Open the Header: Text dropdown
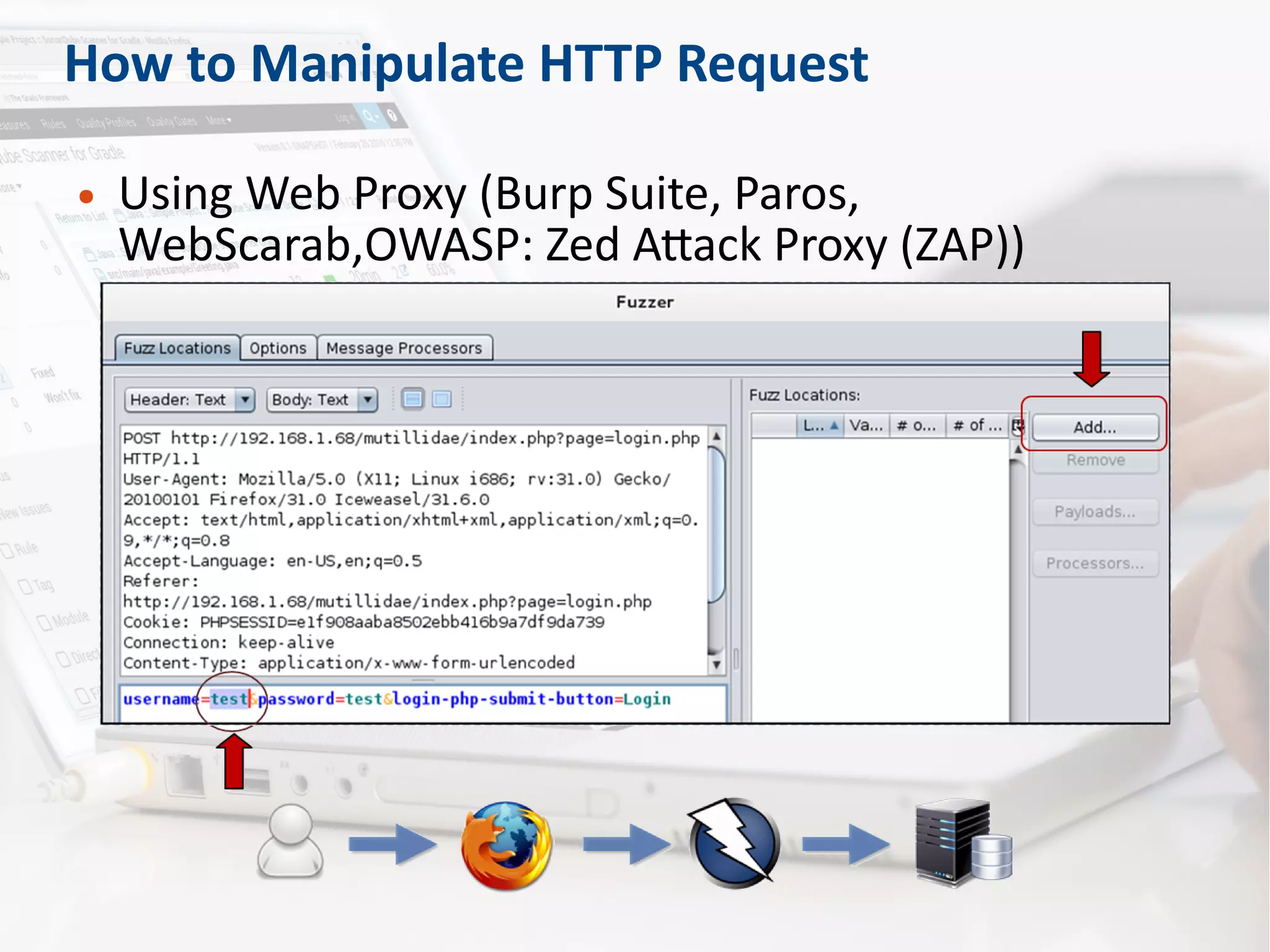The width and height of the screenshot is (1270, 952). pos(190,400)
